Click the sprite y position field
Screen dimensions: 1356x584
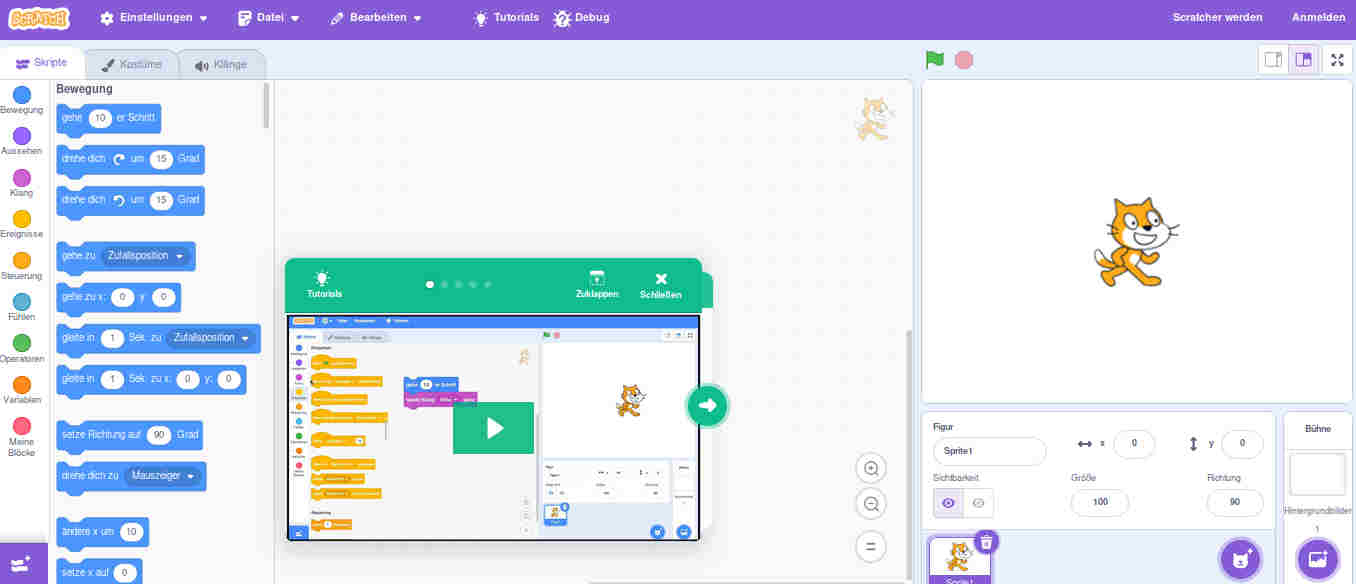[1242, 443]
